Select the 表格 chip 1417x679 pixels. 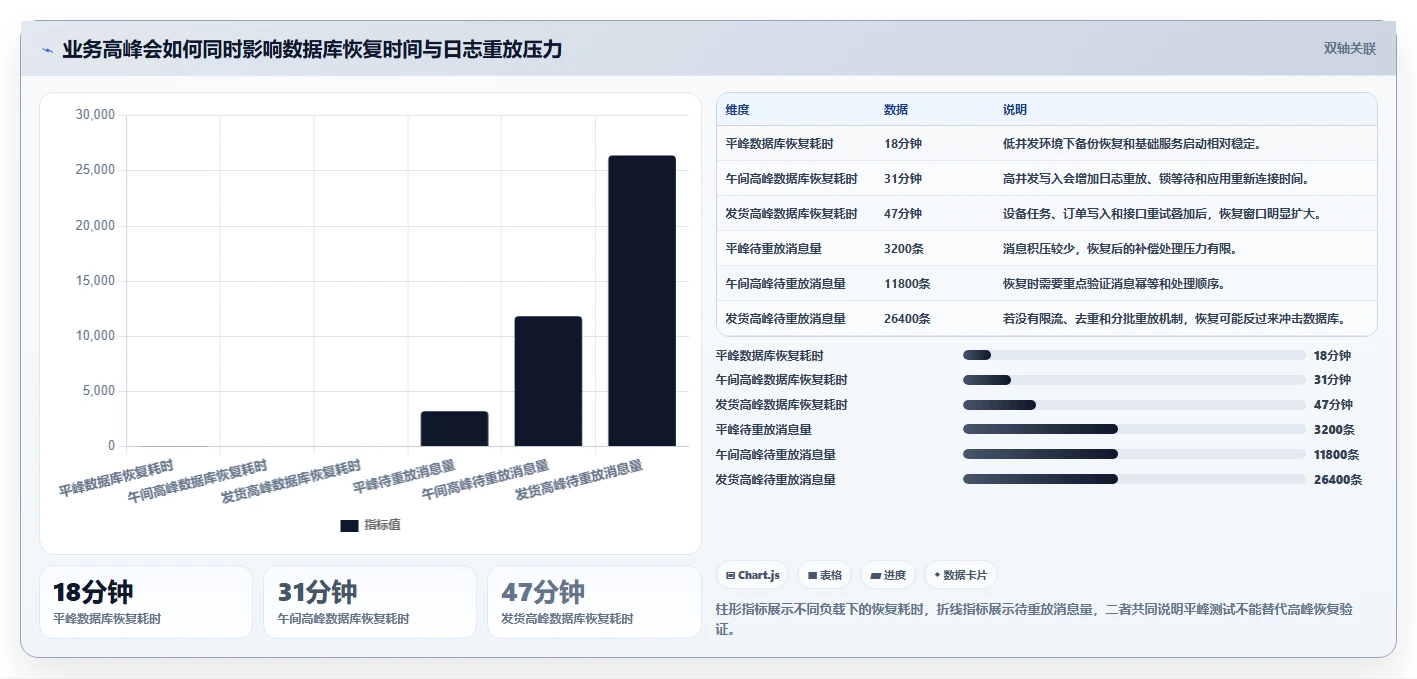[x=825, y=575]
